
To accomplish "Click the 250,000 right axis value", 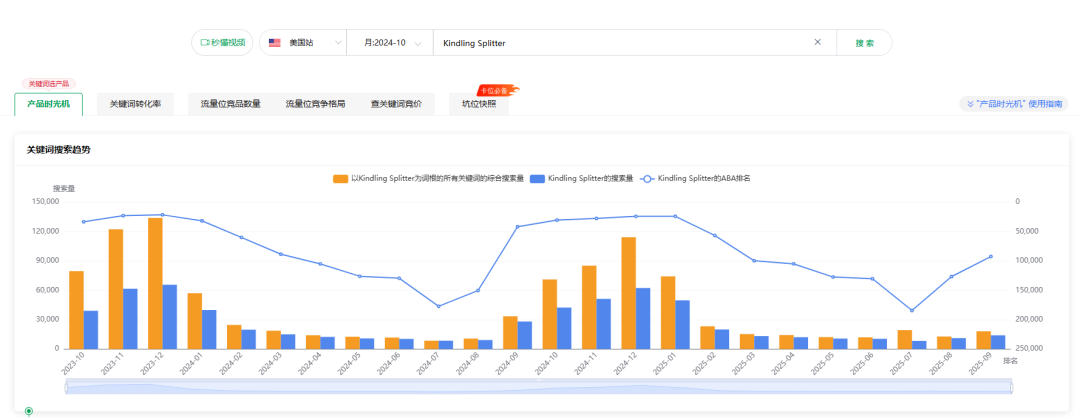I will click(1030, 348).
